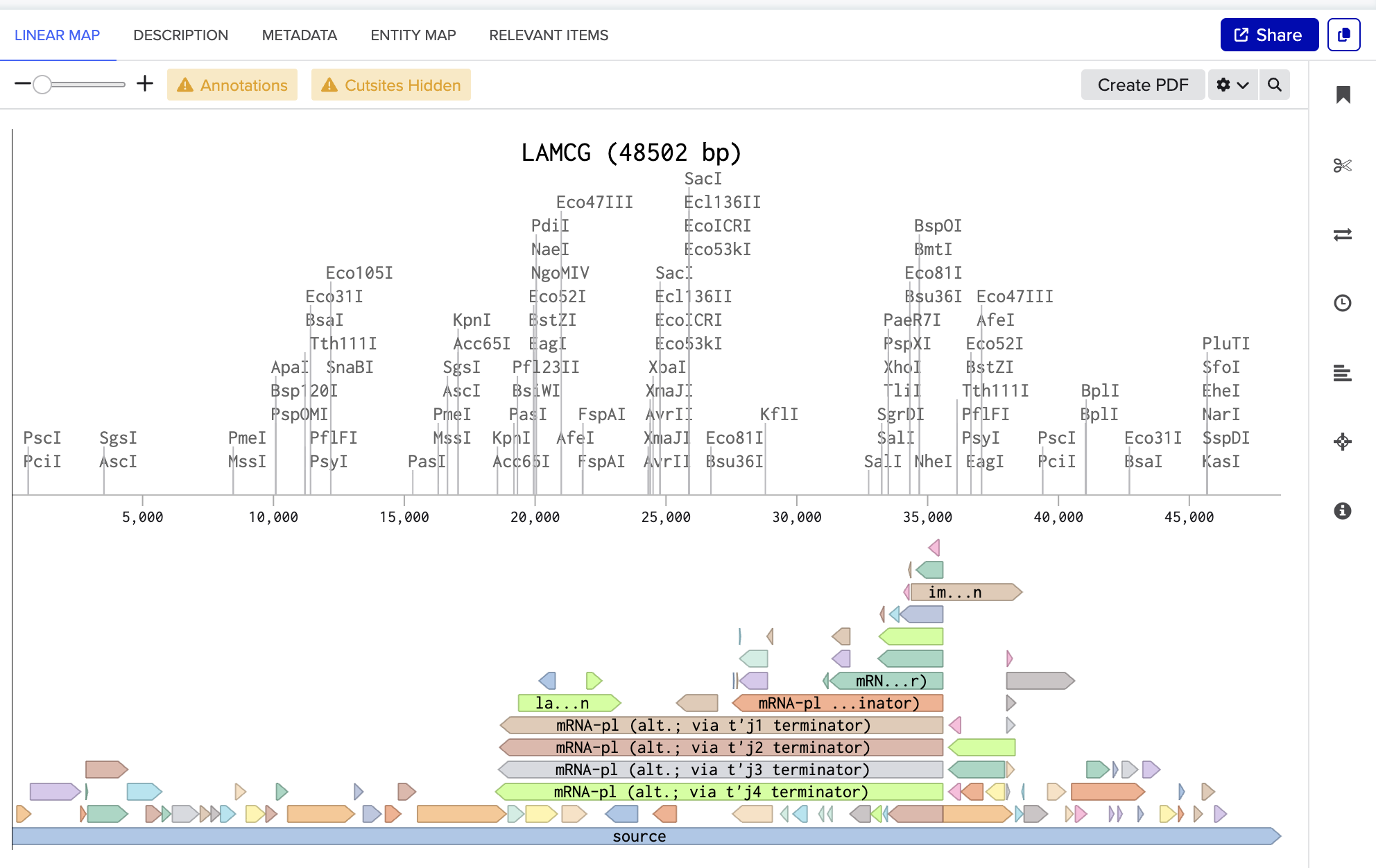Click the aligned text lines icon
This screenshot has height=868, width=1376.
coord(1343,373)
